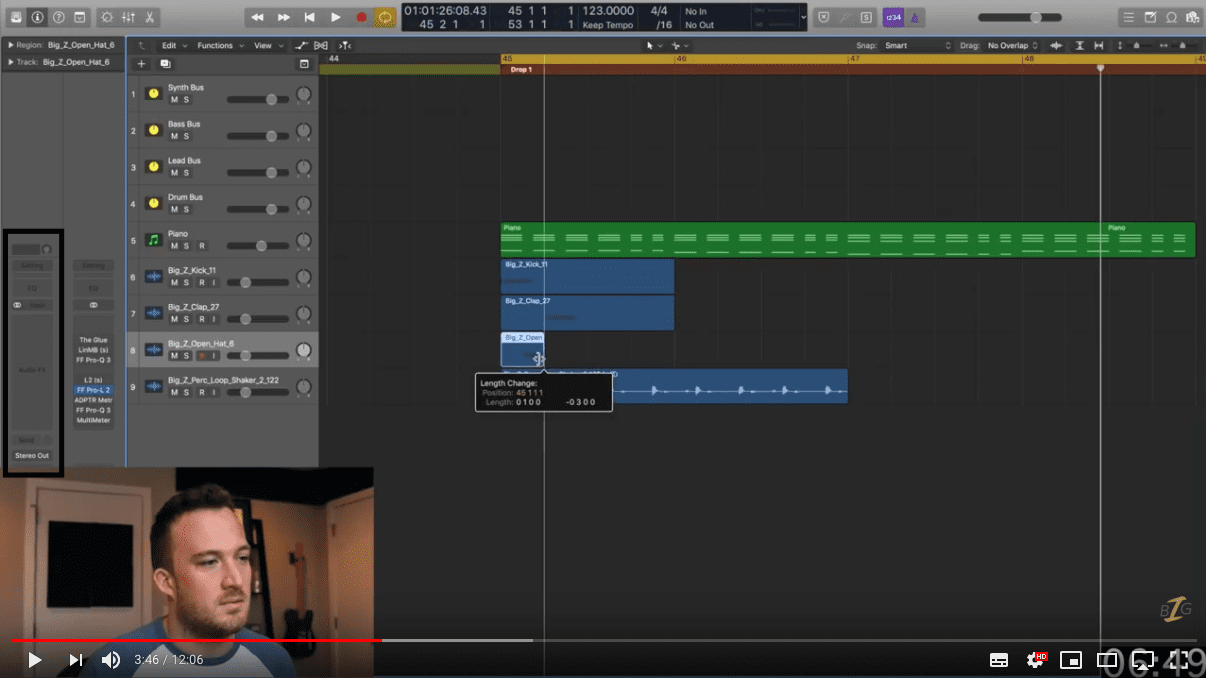The image size is (1206, 678).
Task: Open Global Tracks toggle button
Action: [x=304, y=64]
